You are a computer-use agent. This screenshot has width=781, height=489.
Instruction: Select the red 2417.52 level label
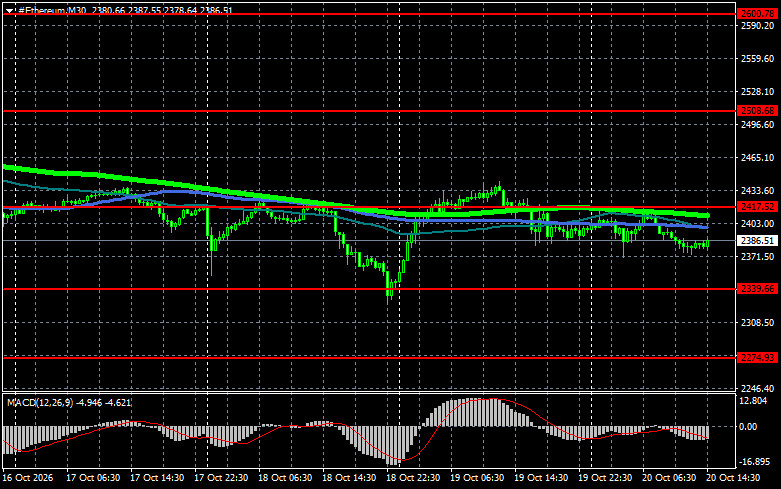(757, 206)
